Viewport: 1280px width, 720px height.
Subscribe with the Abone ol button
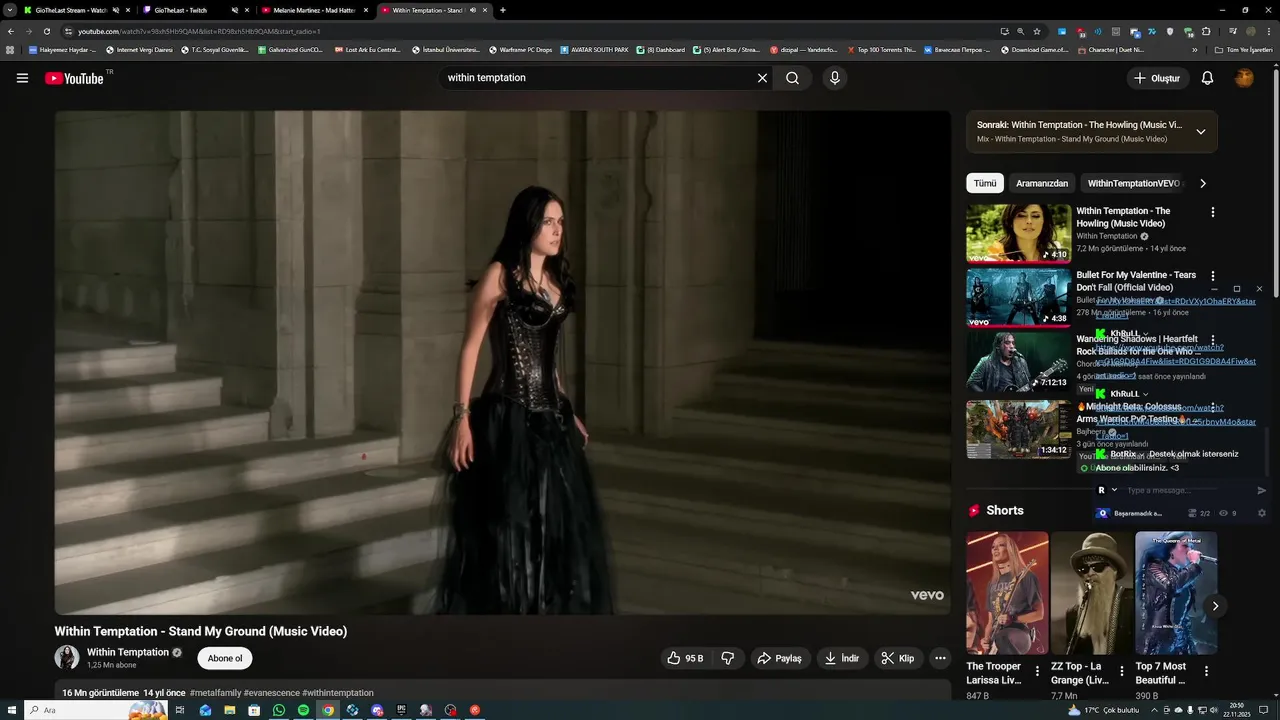[225, 658]
